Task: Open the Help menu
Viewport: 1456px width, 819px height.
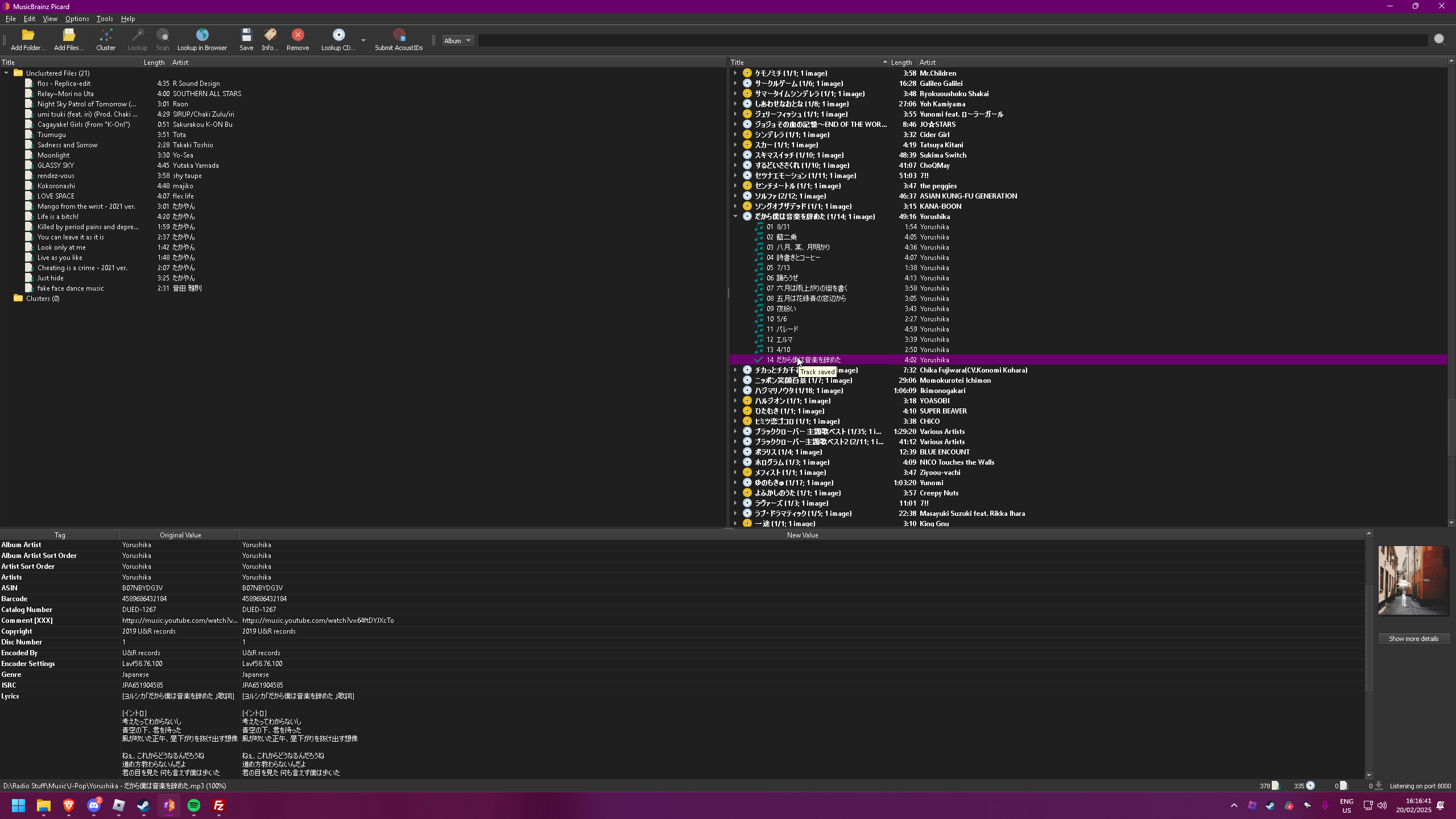Action: click(x=128, y=19)
